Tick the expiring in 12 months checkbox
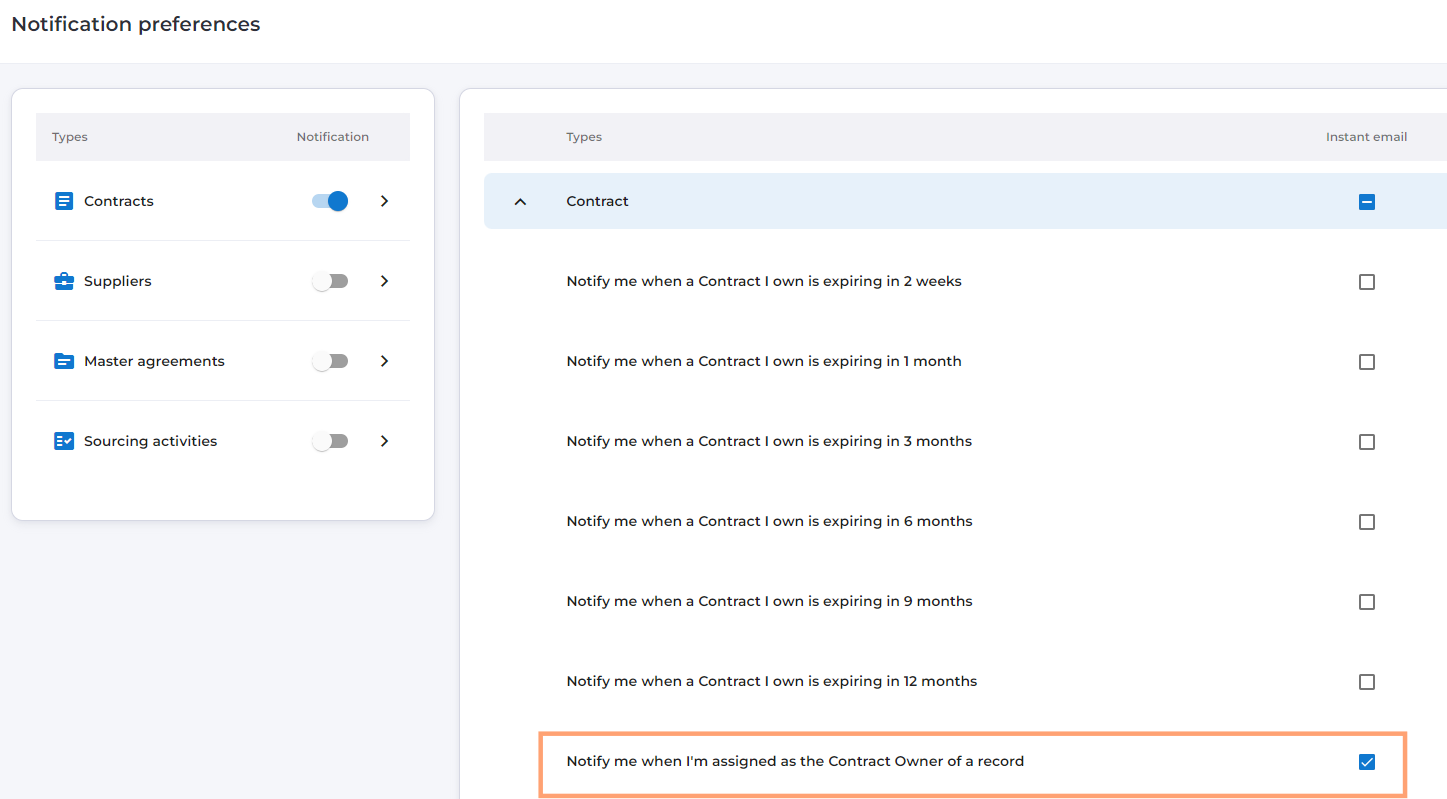Viewport: 1447px width, 799px height. tap(1367, 682)
